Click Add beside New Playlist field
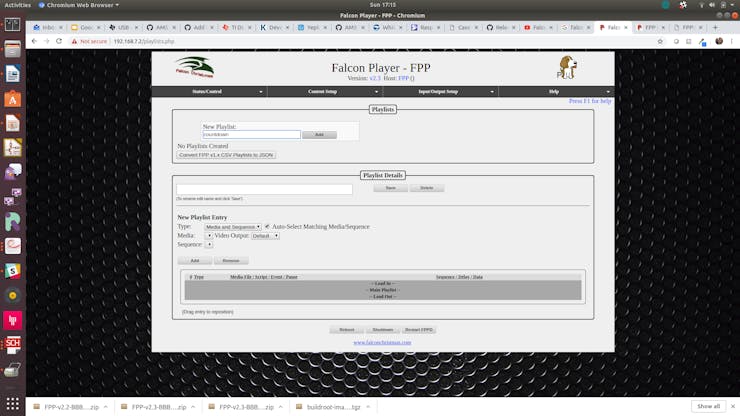 (320, 135)
